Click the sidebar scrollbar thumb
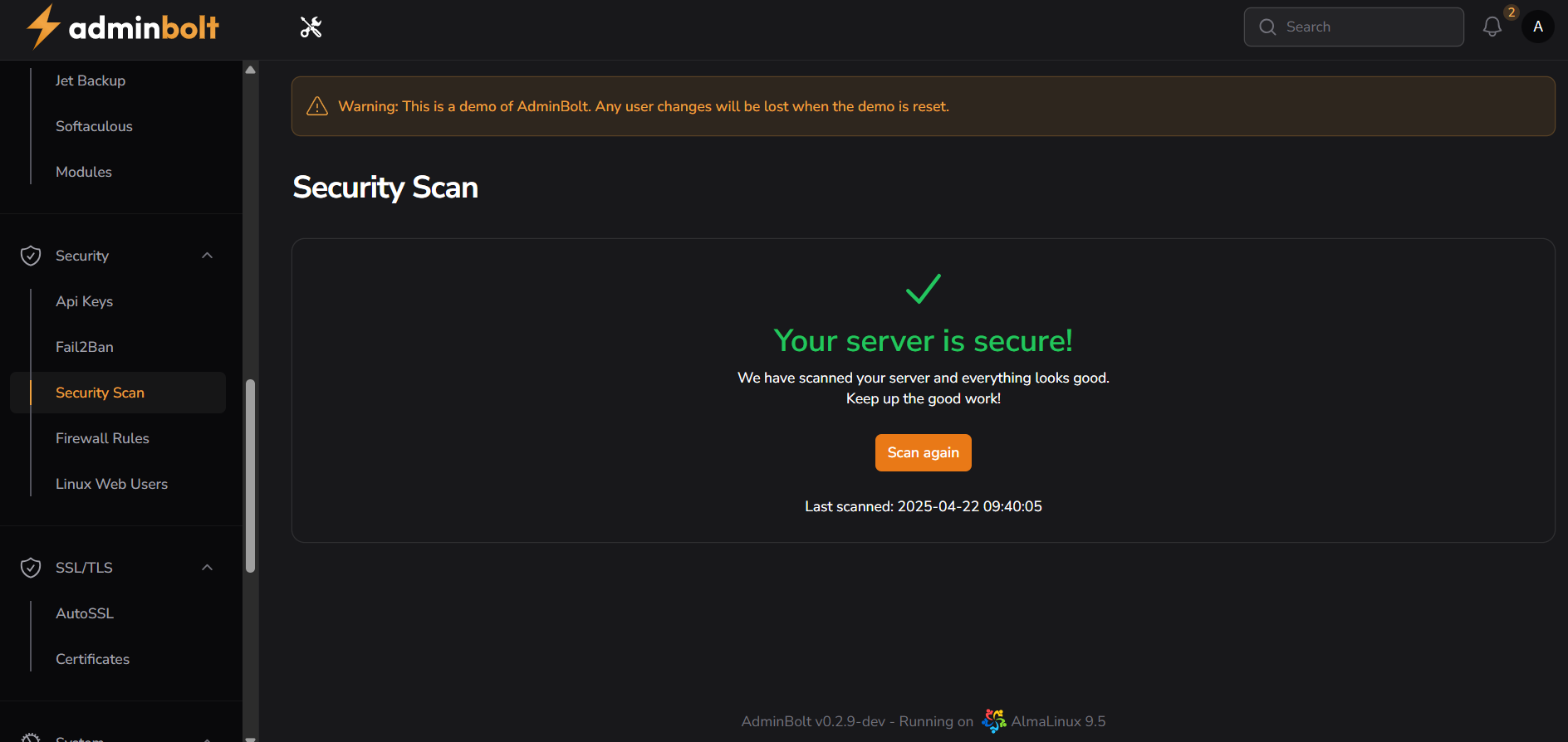The image size is (1568, 742). coord(250,476)
